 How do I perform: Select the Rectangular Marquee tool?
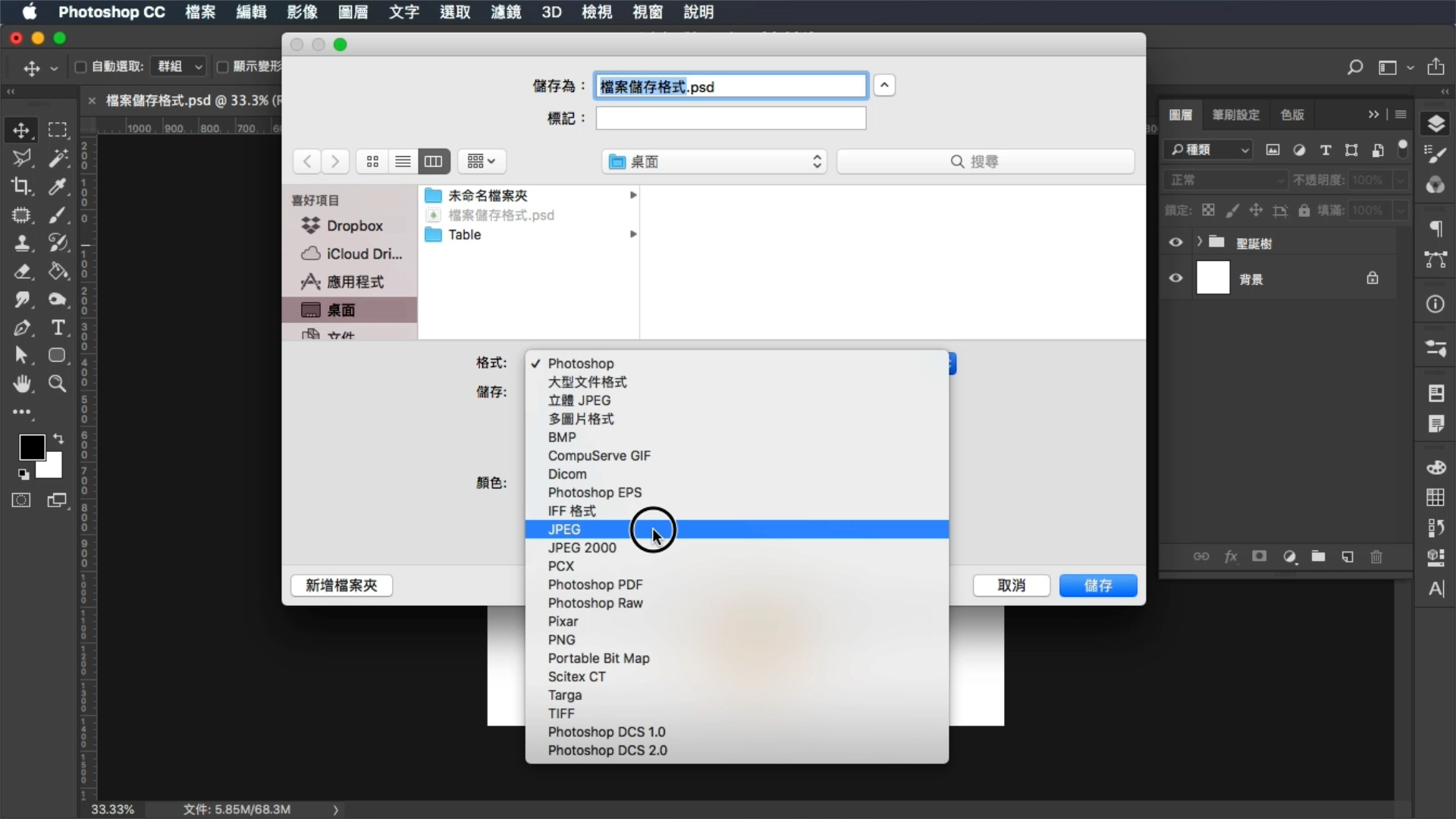pos(58,130)
